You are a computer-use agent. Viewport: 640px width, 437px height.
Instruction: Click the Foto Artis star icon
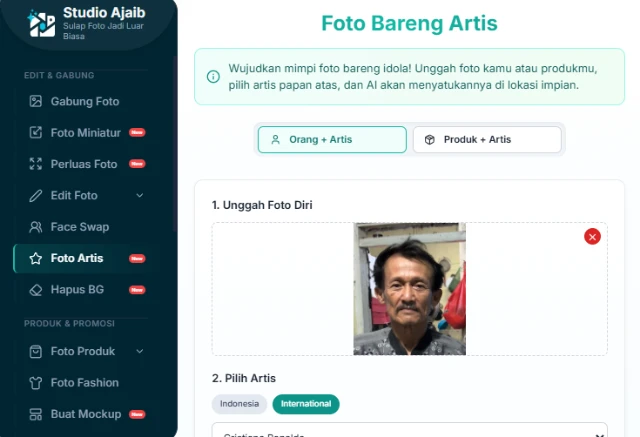36,258
